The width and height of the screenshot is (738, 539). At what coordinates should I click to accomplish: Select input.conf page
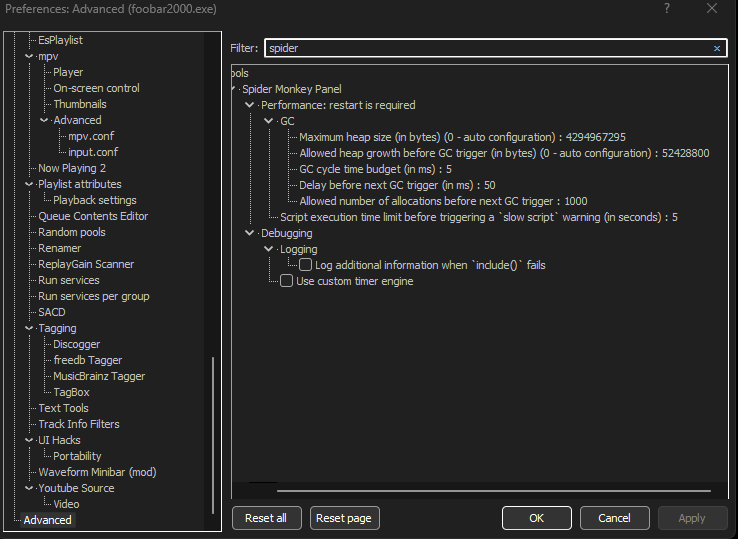[93, 153]
